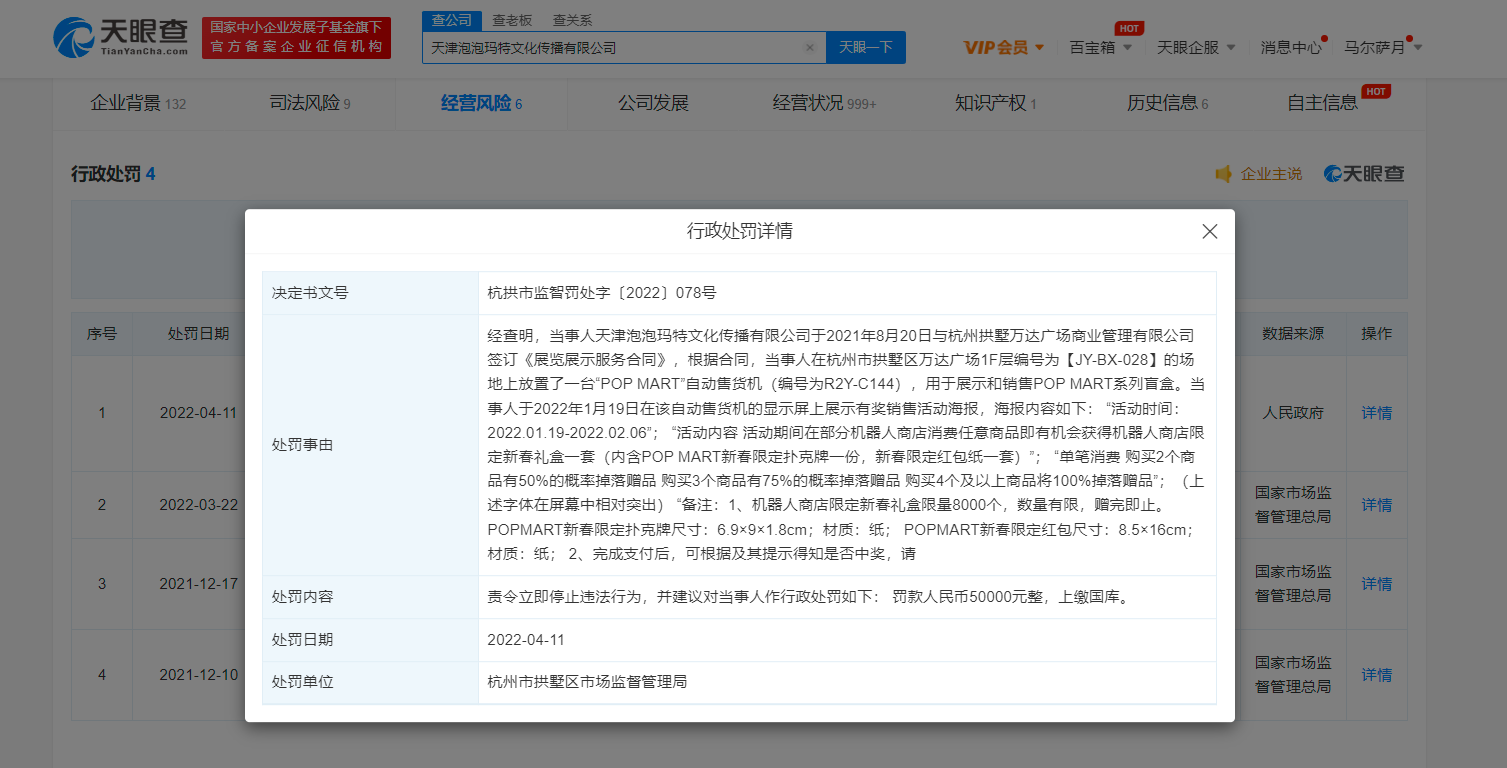Clear the search field text
The width and height of the screenshot is (1507, 768).
pyautogui.click(x=810, y=47)
